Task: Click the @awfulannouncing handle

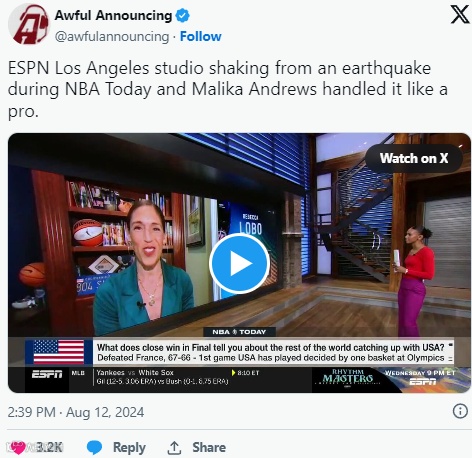Action: click(112, 36)
